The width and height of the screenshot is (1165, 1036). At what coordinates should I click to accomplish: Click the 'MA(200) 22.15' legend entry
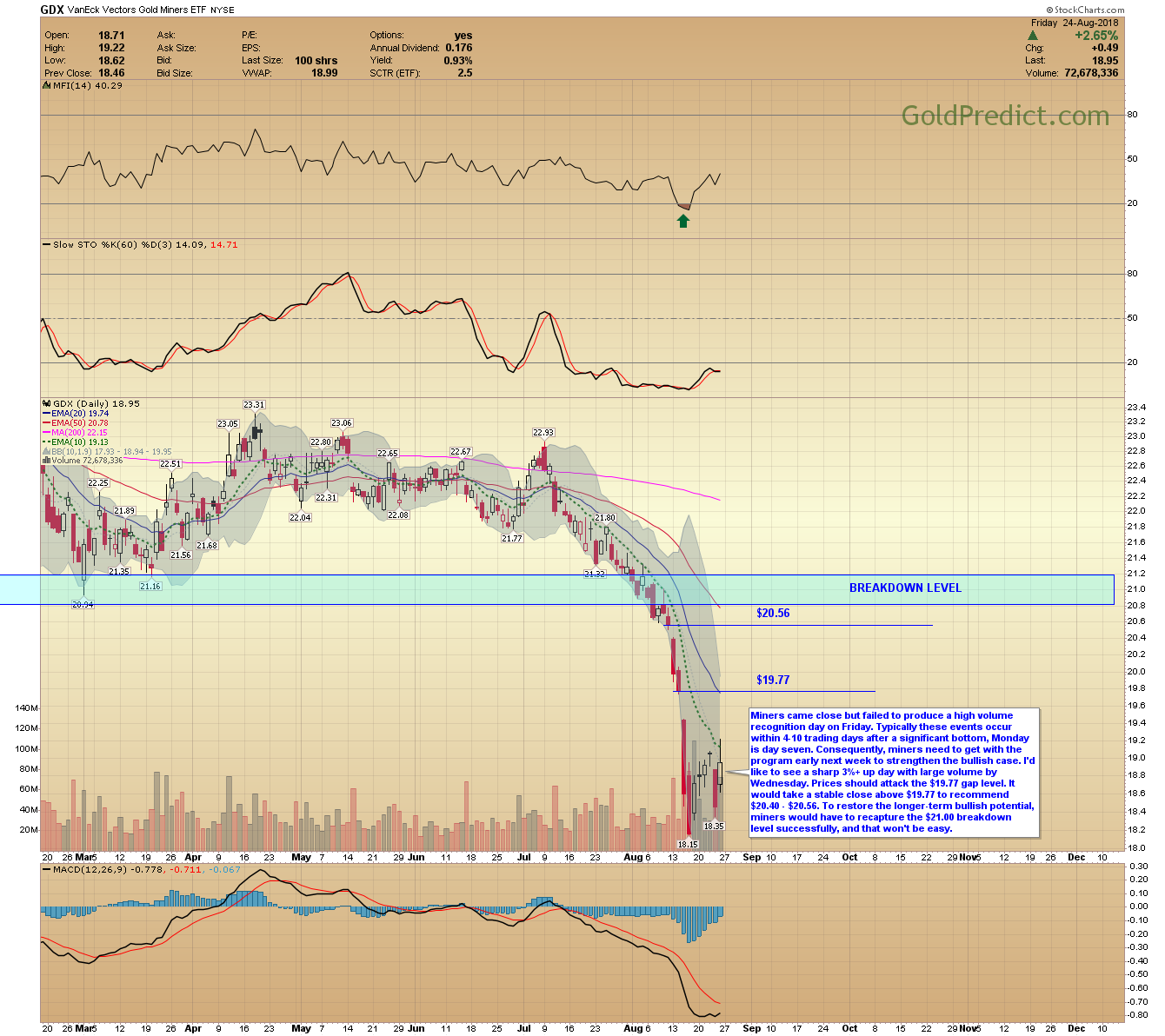(x=80, y=433)
